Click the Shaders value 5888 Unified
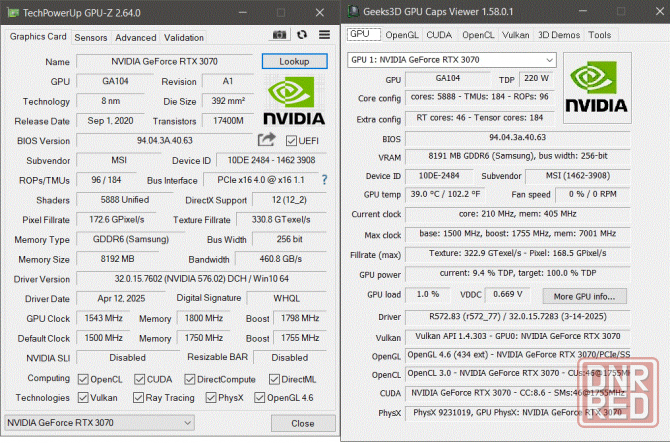Screen dimensions: 670x443 (x=125, y=200)
